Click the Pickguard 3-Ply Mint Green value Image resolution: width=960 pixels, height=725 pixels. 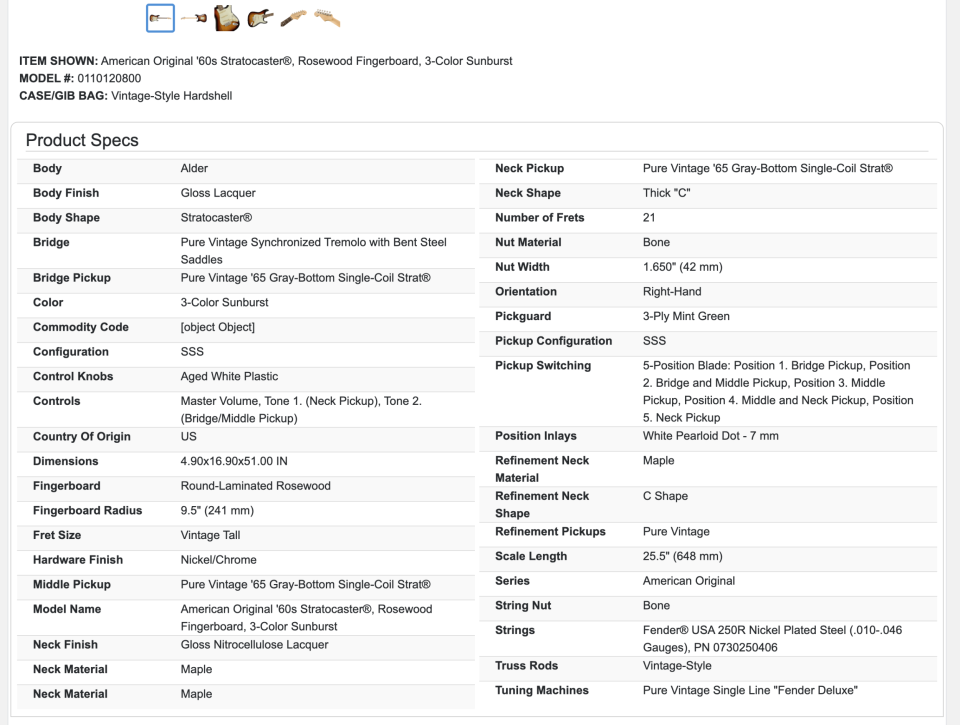coord(686,316)
